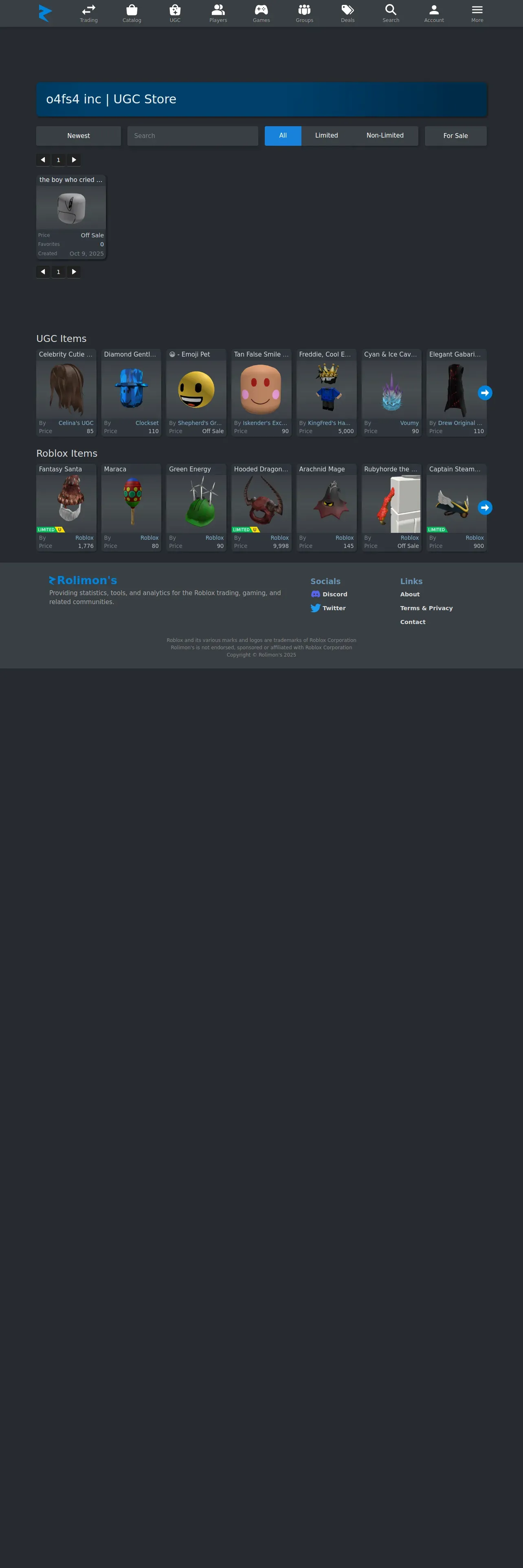523x1568 pixels.
Task: Open the Newest sort dropdown
Action: click(79, 136)
